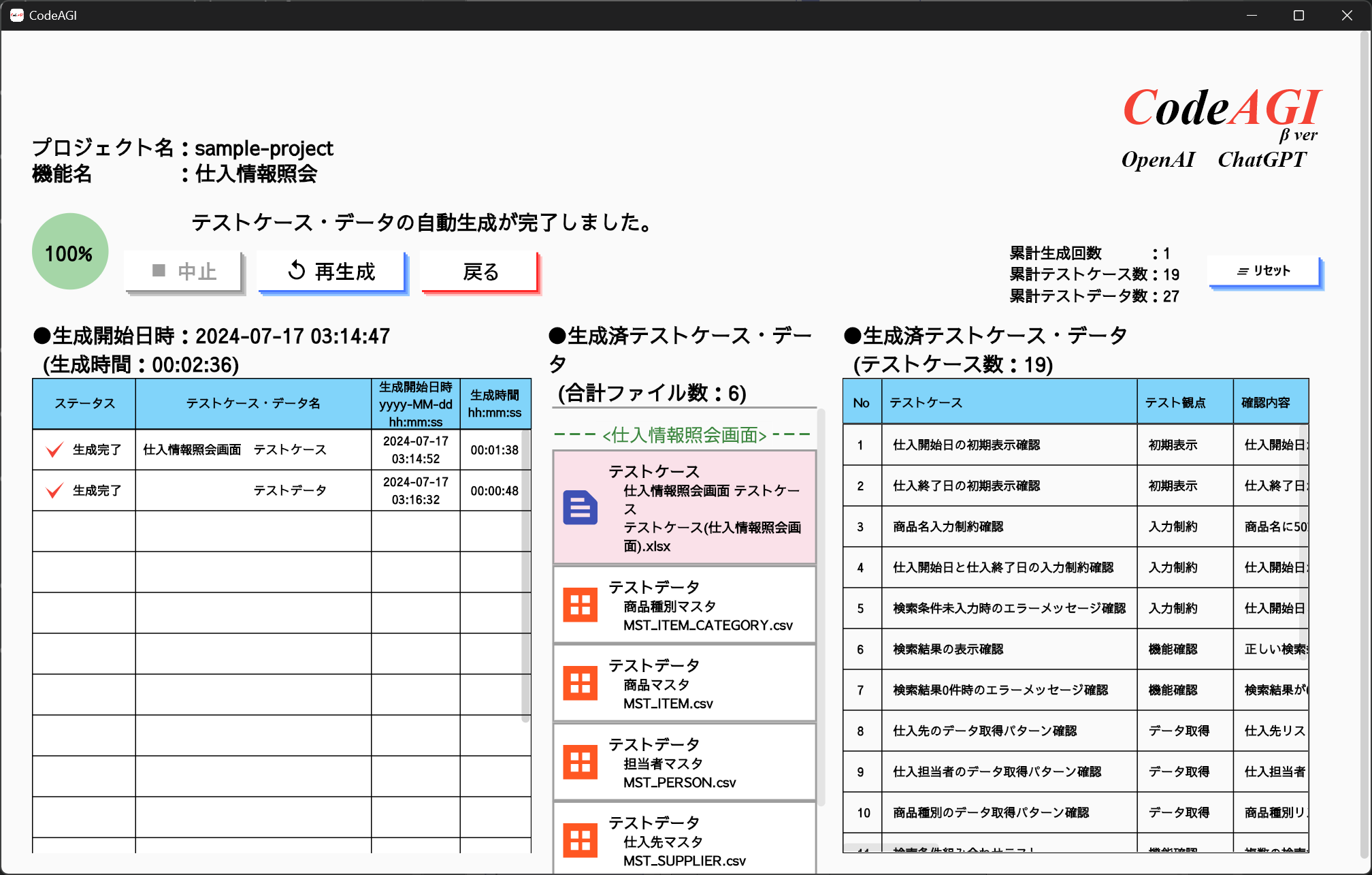
Task: Select the ステータス column header
Action: coord(84,403)
